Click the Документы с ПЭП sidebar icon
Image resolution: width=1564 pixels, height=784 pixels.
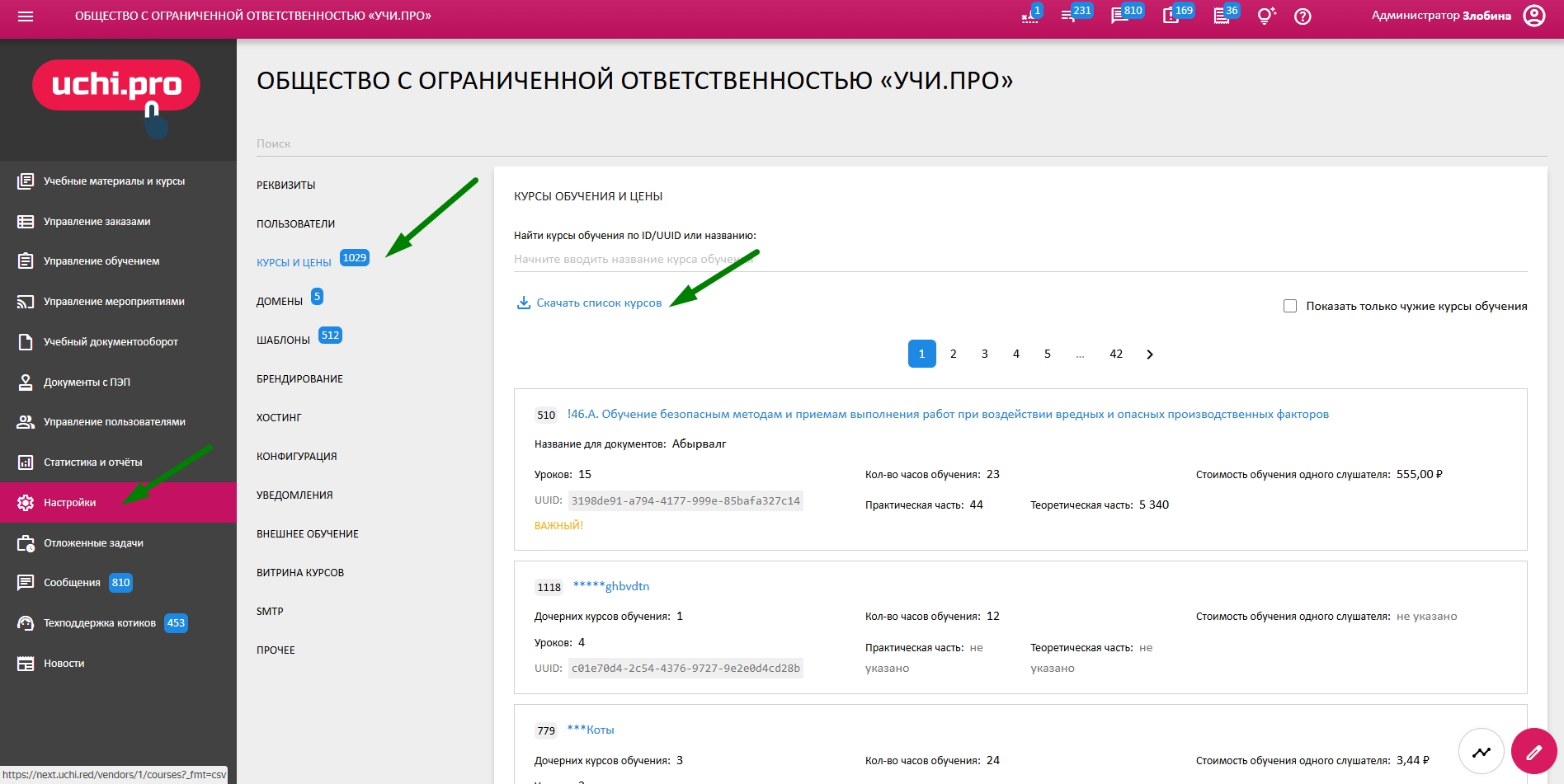tap(26, 382)
